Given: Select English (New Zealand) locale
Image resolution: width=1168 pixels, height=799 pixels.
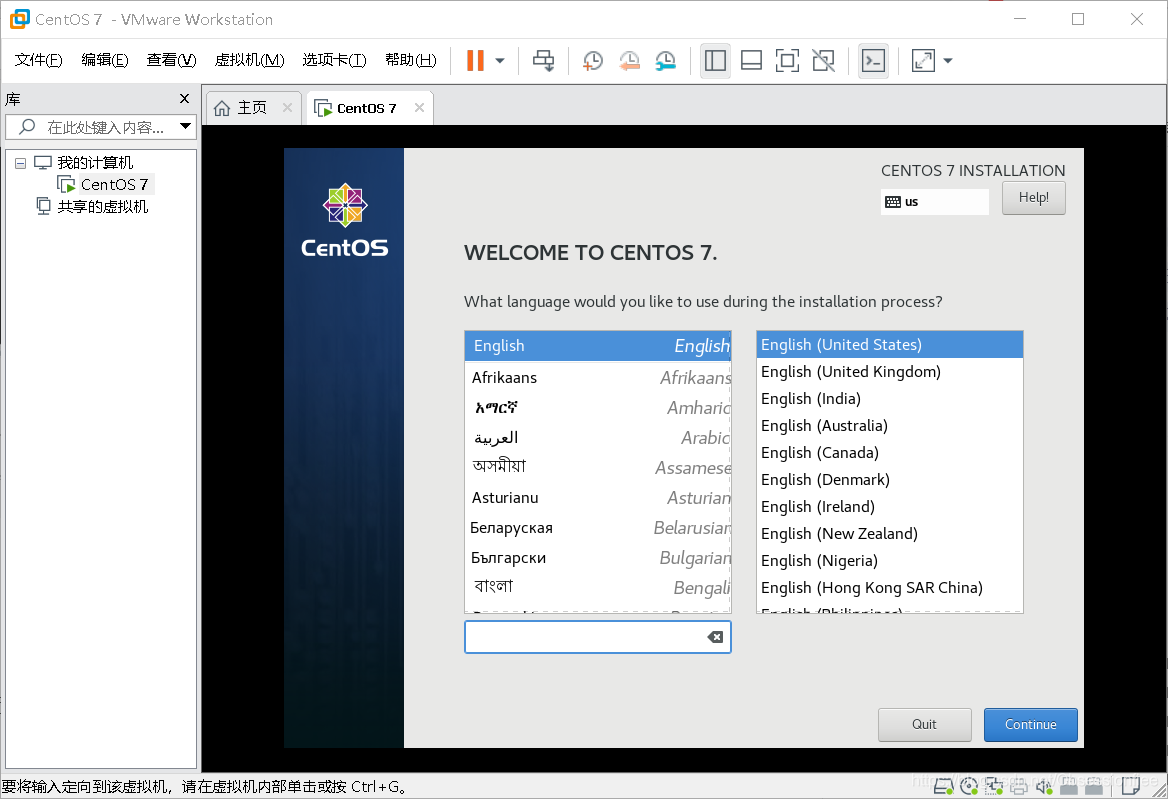Looking at the screenshot, I should tap(889, 533).
